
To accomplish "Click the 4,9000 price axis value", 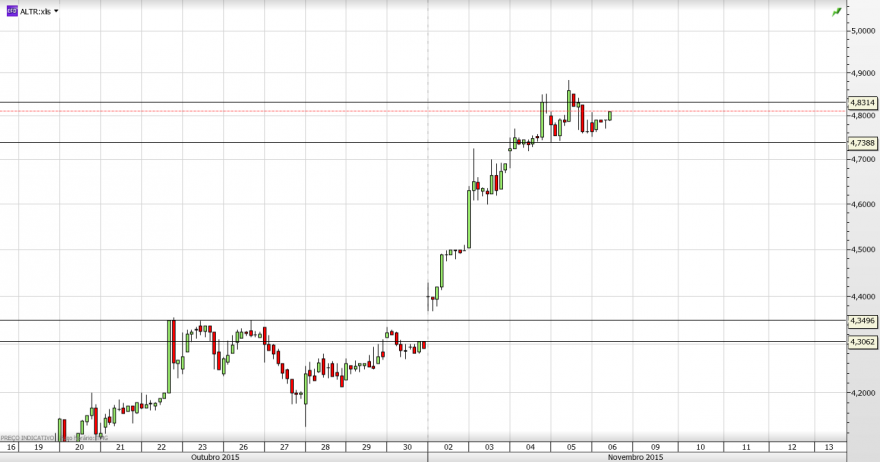I will pyautogui.click(x=864, y=73).
